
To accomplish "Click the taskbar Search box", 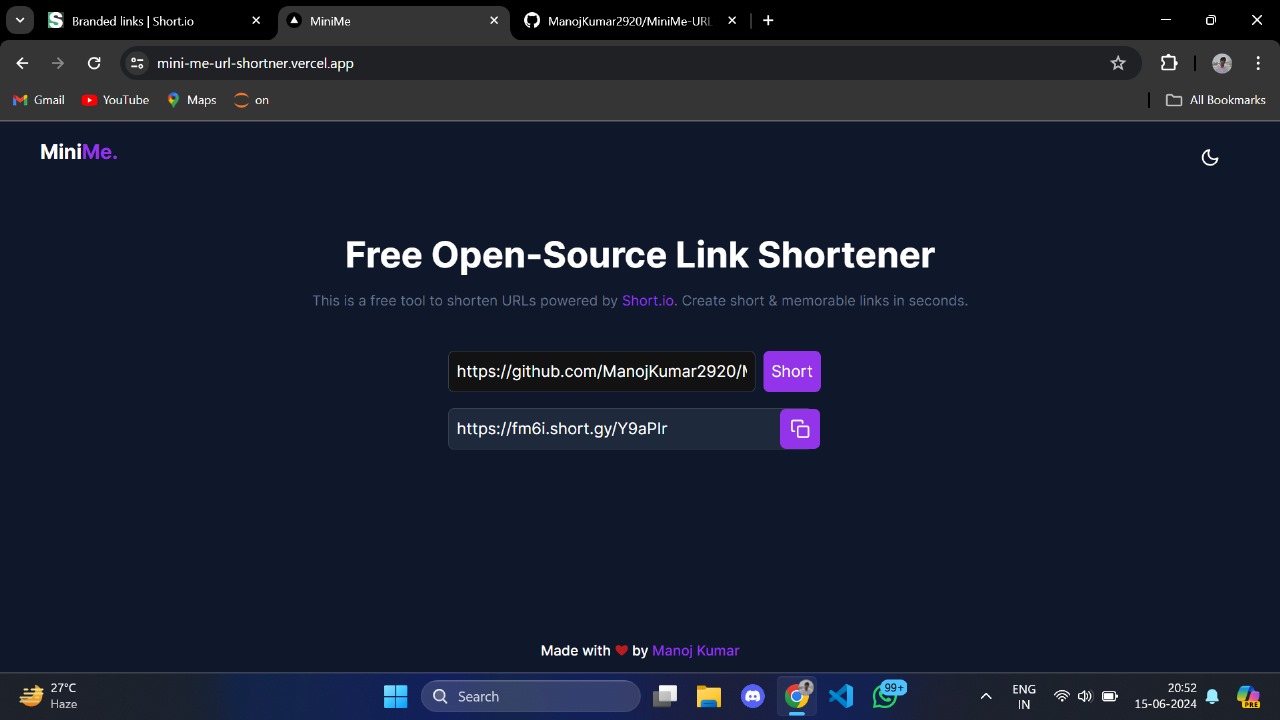I will (x=531, y=697).
